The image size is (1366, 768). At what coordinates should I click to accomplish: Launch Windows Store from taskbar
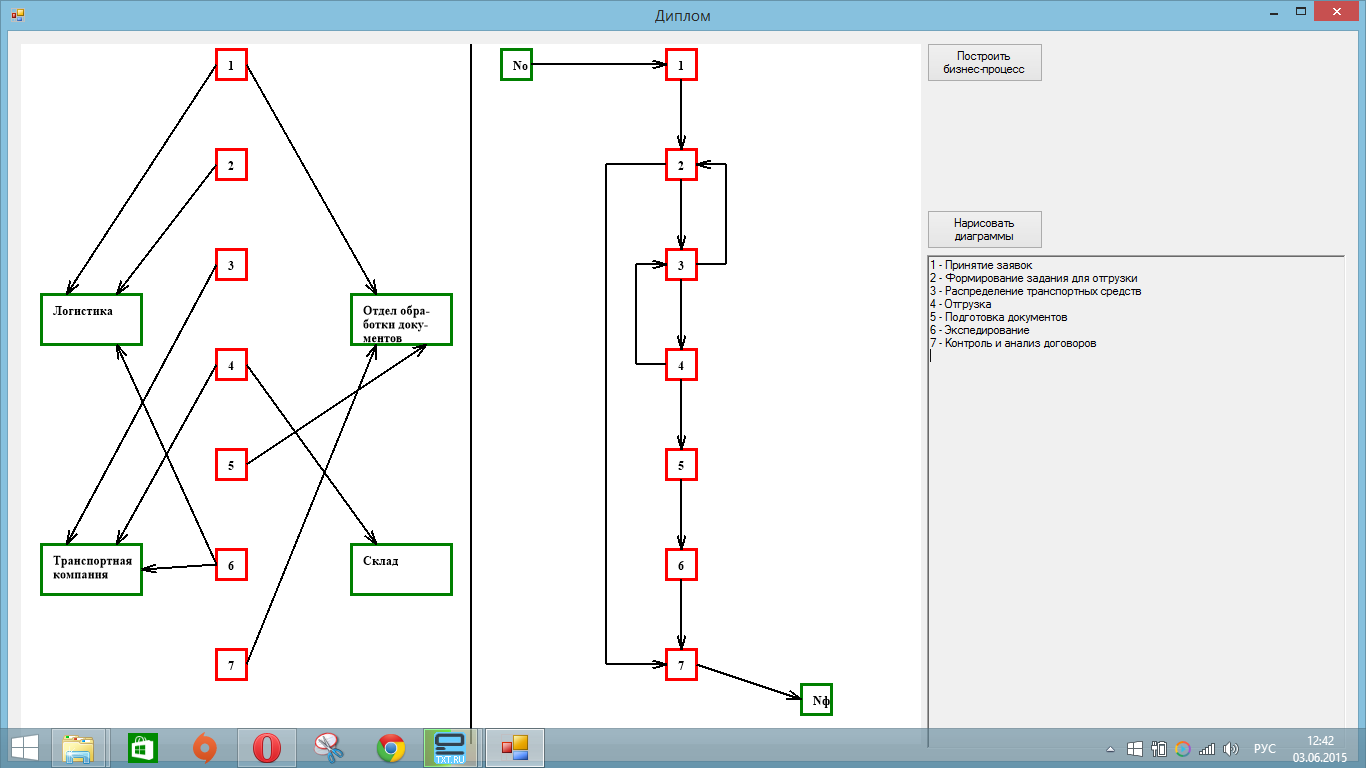[x=141, y=748]
